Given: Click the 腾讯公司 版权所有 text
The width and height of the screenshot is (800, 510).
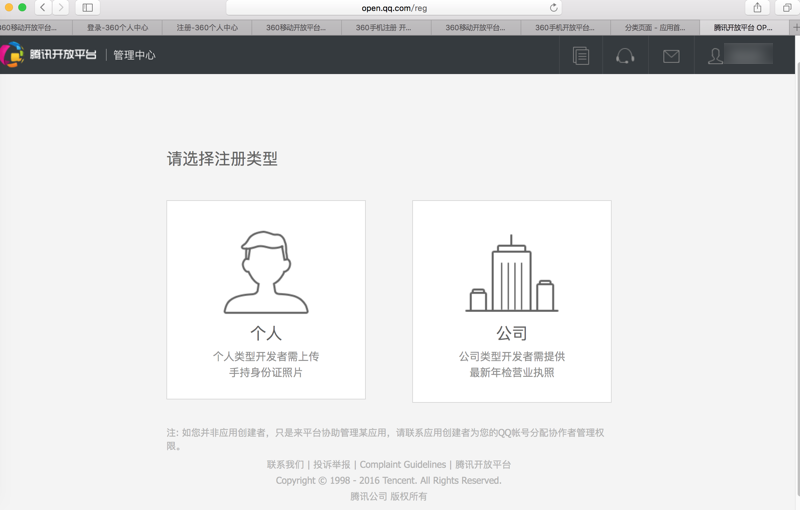Looking at the screenshot, I should pos(388,496).
